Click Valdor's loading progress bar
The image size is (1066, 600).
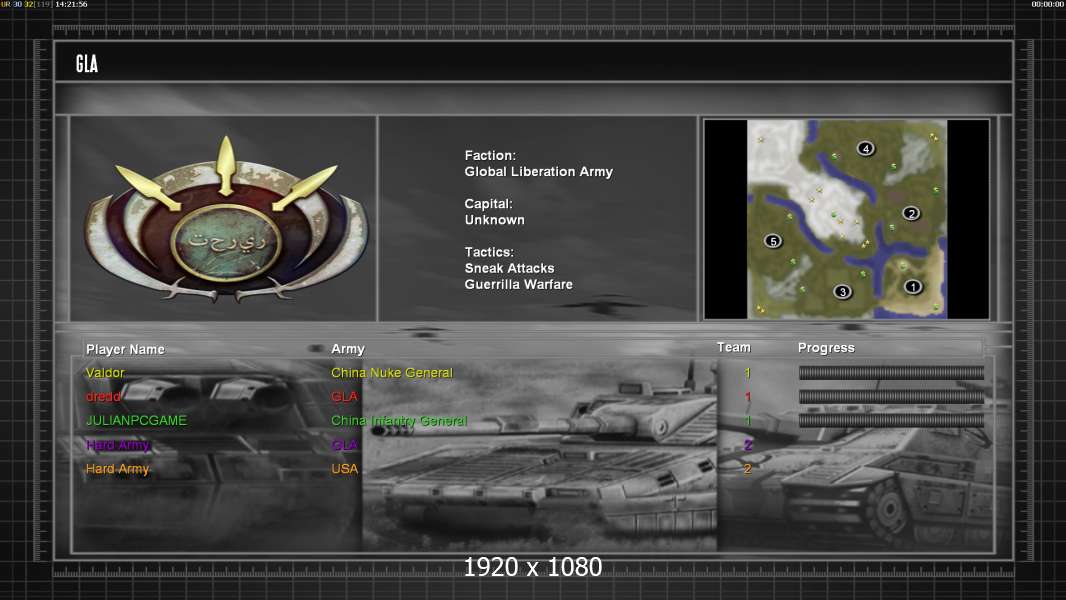click(x=891, y=372)
